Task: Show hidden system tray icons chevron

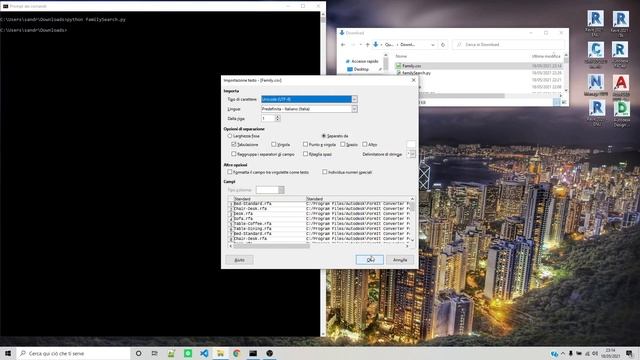Action: click(563, 353)
